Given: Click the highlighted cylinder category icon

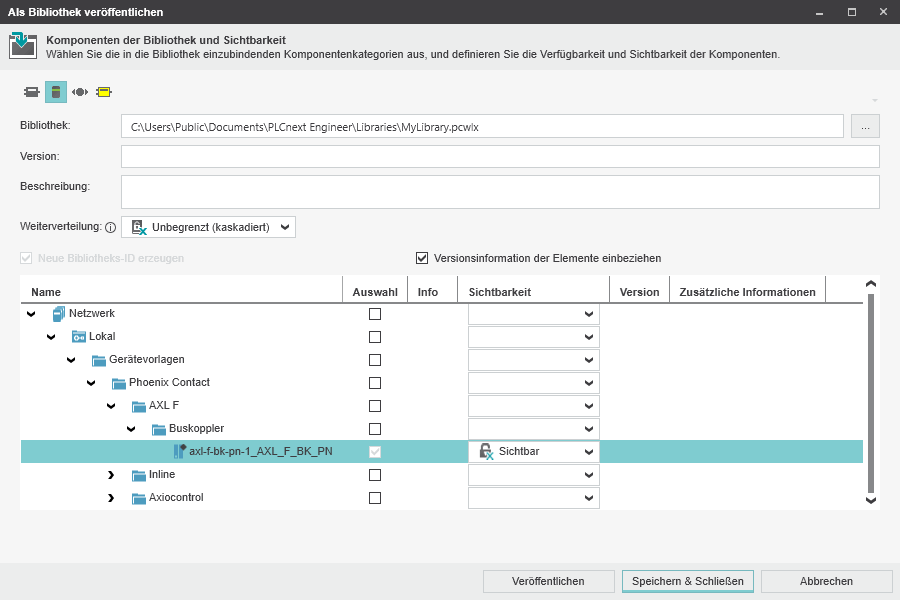Looking at the screenshot, I should [56, 92].
